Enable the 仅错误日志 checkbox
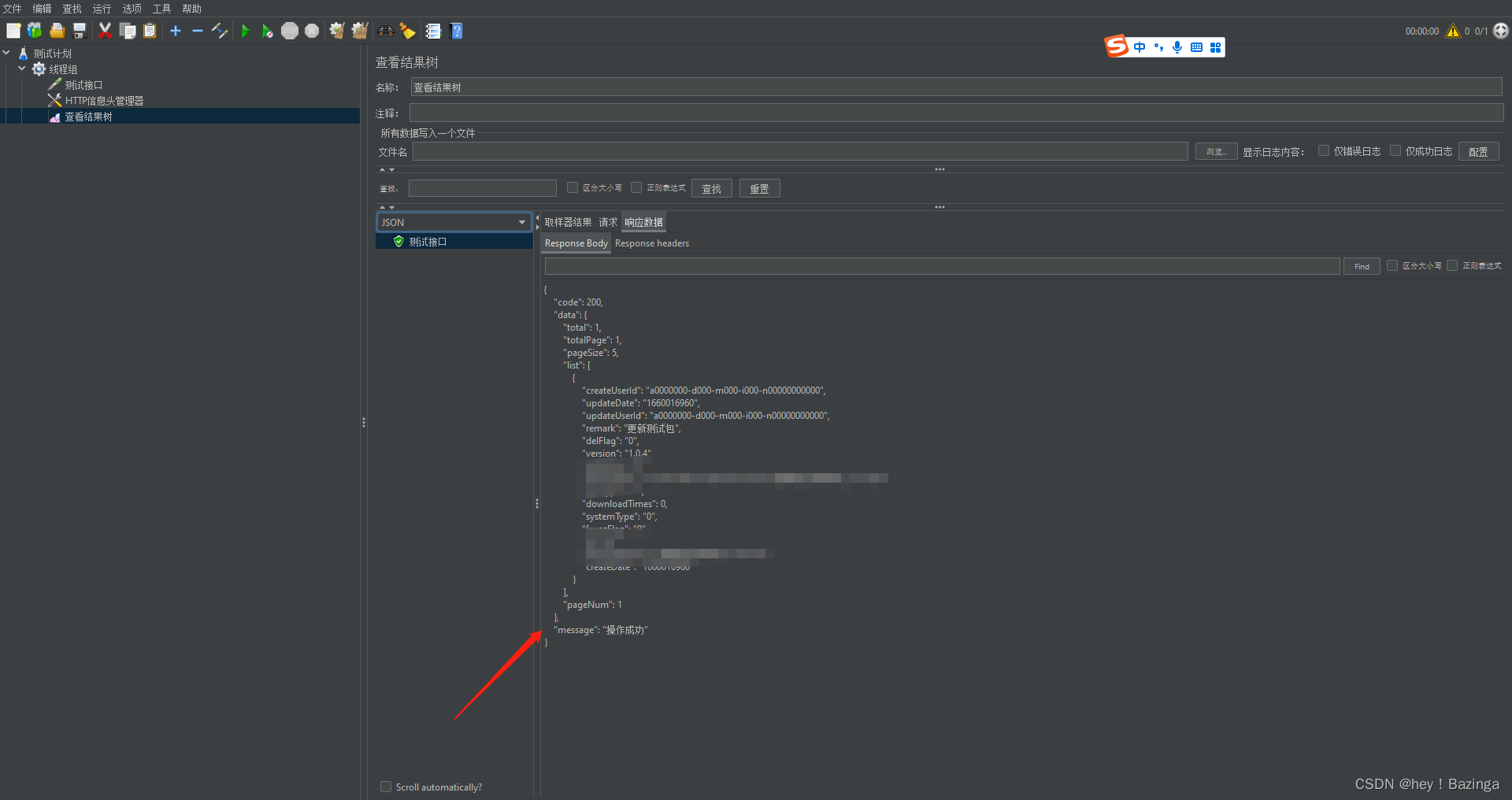Image resolution: width=1512 pixels, height=800 pixels. click(1324, 151)
